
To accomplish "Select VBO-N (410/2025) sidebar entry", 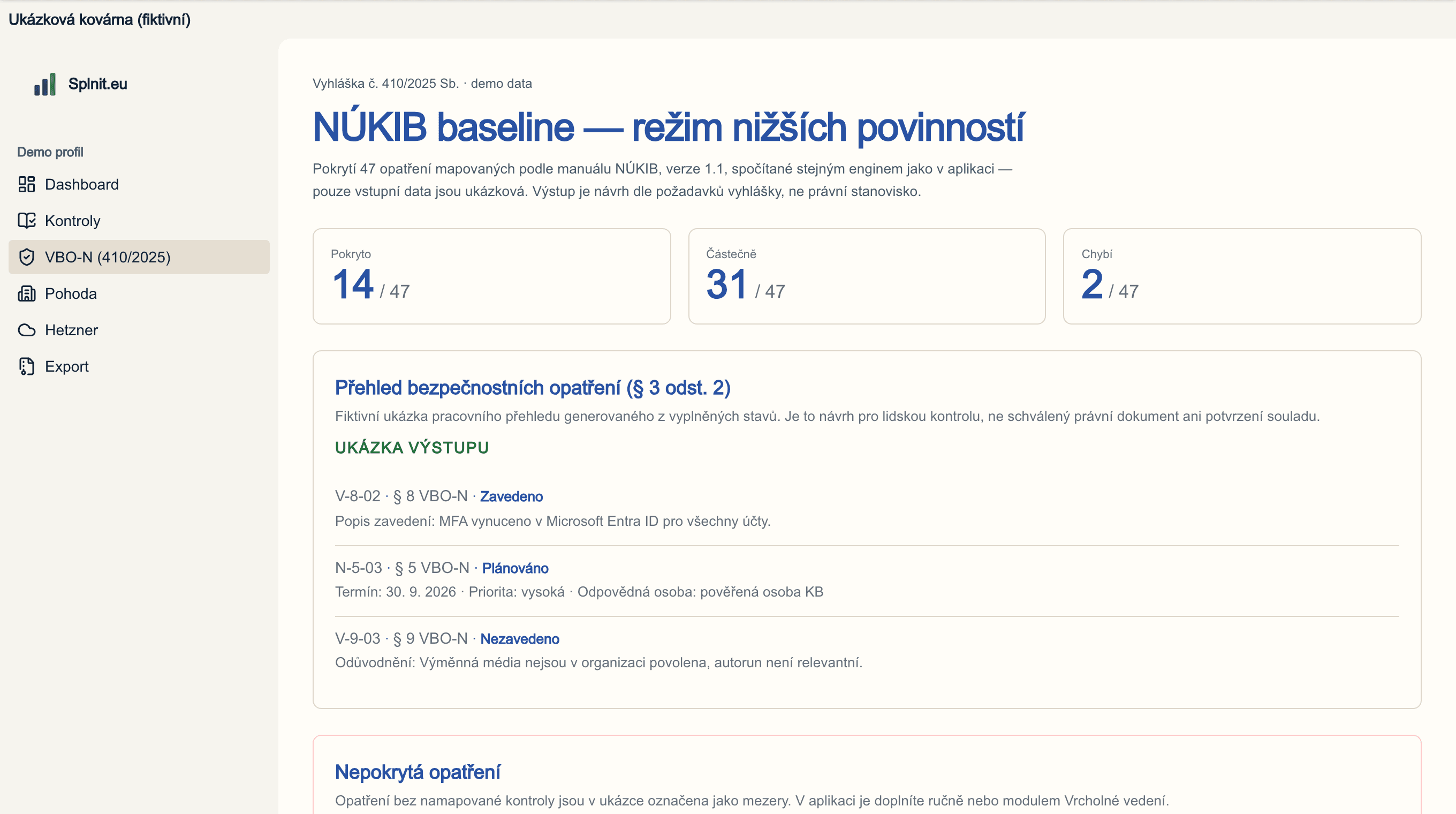I will coord(139,257).
